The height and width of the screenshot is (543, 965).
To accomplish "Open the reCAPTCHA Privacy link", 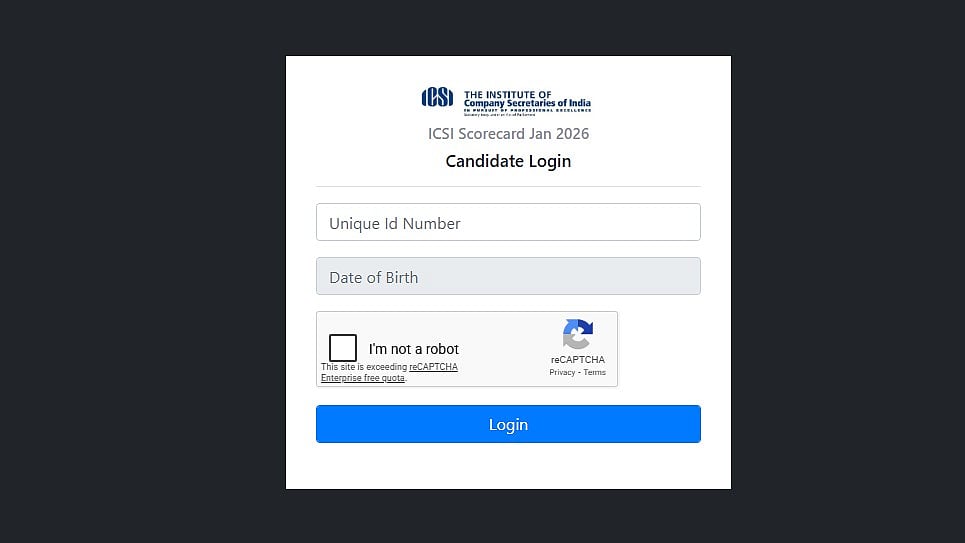I will tap(562, 372).
